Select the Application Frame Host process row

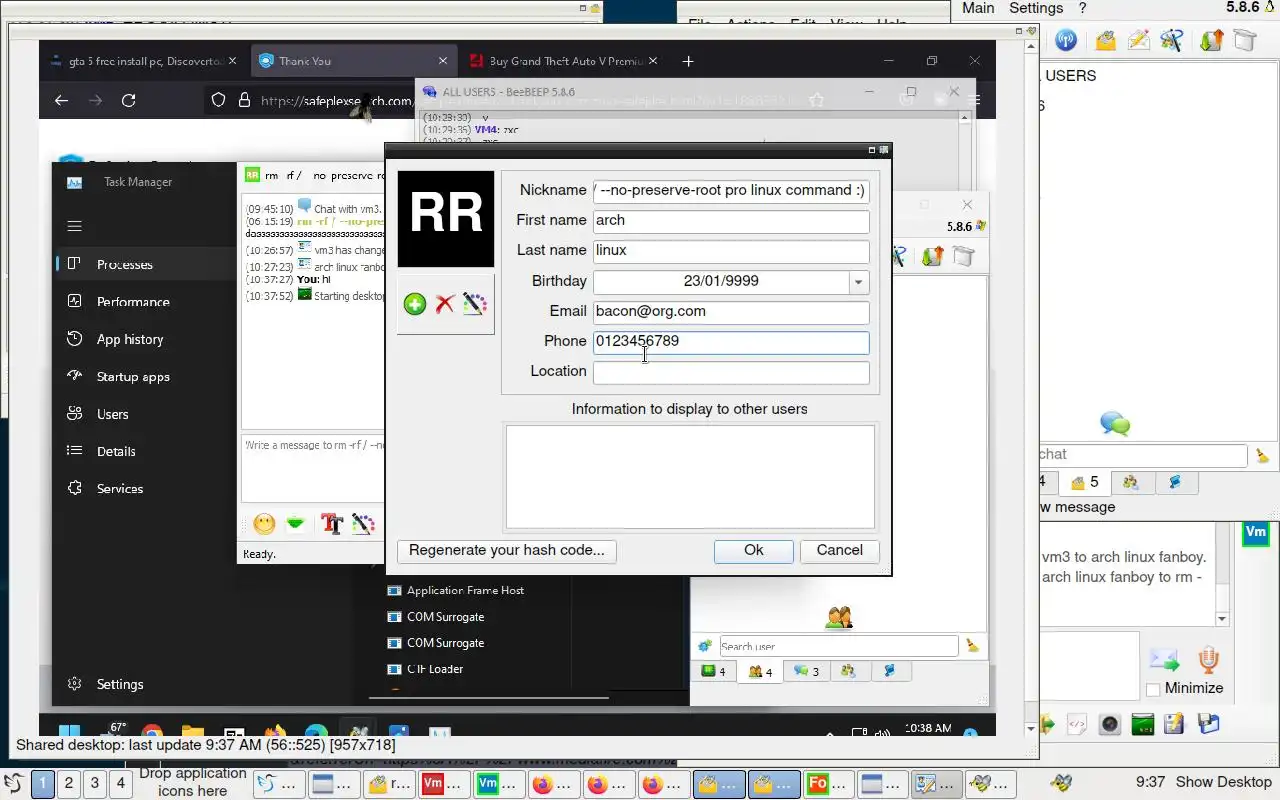[x=456, y=591]
